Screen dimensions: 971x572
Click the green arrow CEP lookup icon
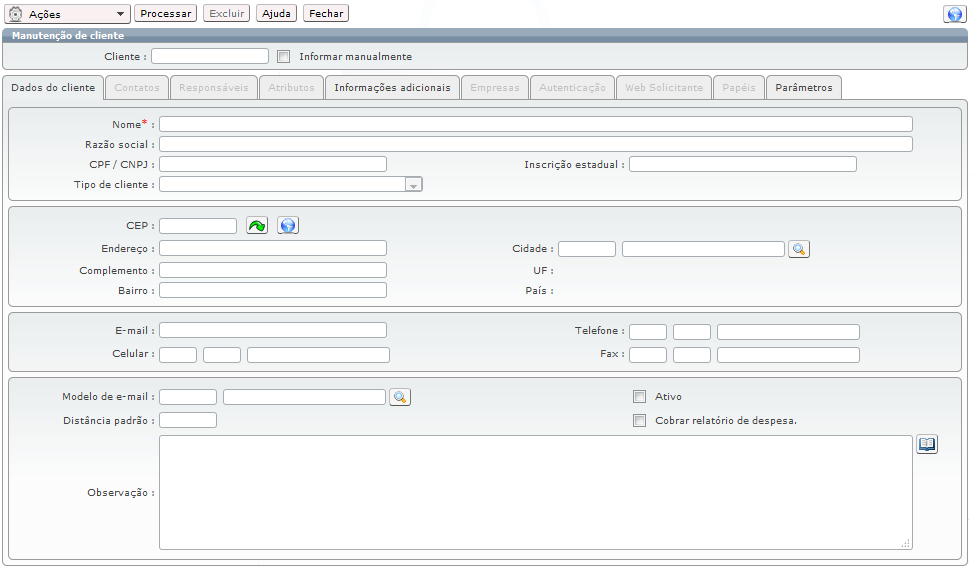(257, 226)
